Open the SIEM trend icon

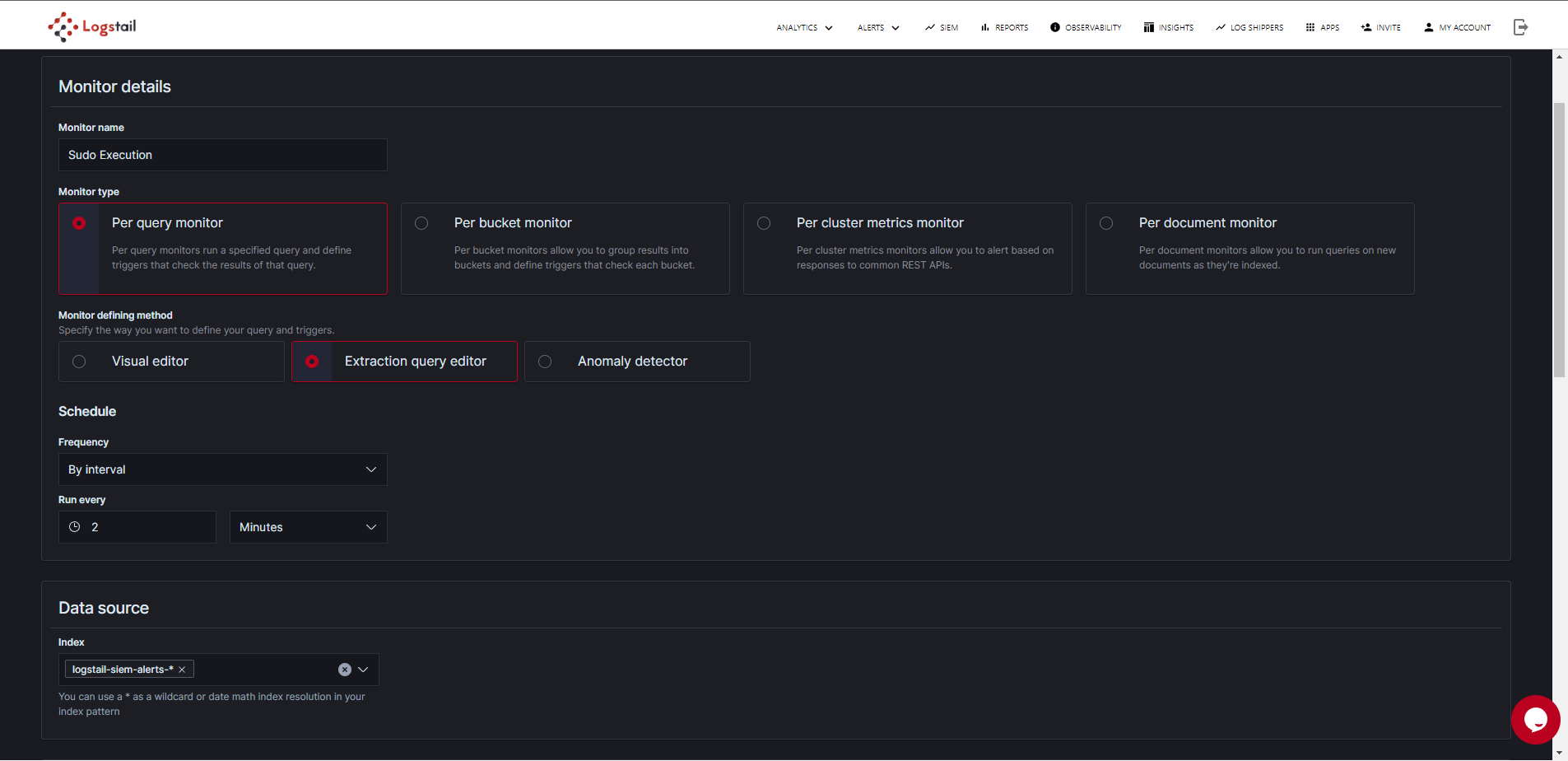tap(930, 27)
